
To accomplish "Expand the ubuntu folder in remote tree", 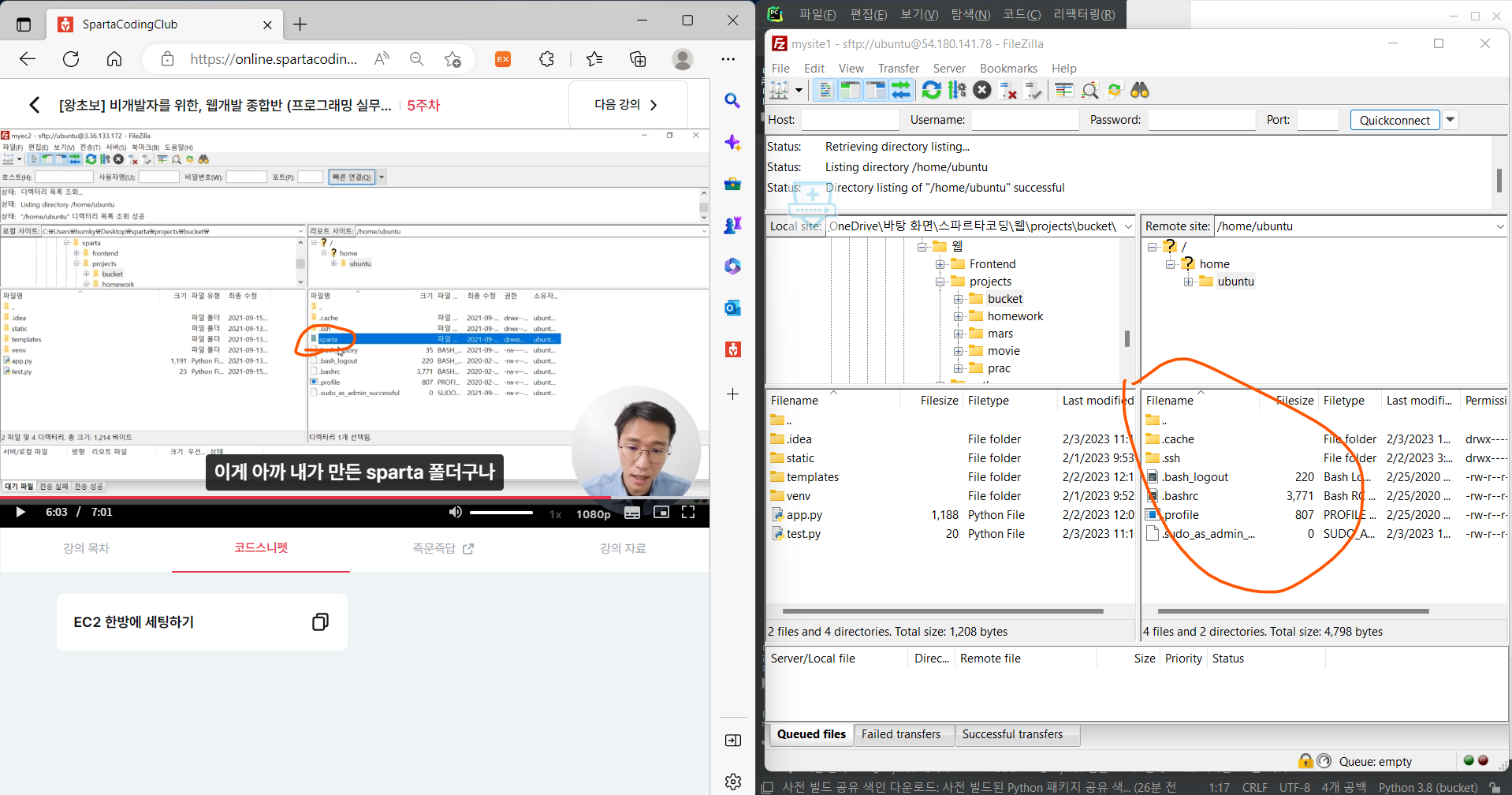I will [1188, 282].
